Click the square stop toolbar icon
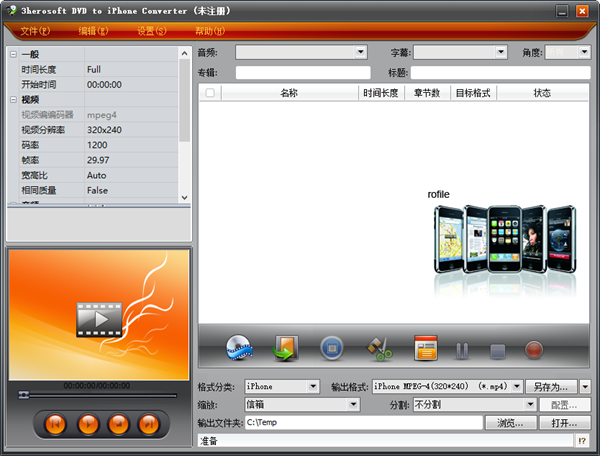Image resolution: width=600 pixels, height=456 pixels. tap(497, 351)
